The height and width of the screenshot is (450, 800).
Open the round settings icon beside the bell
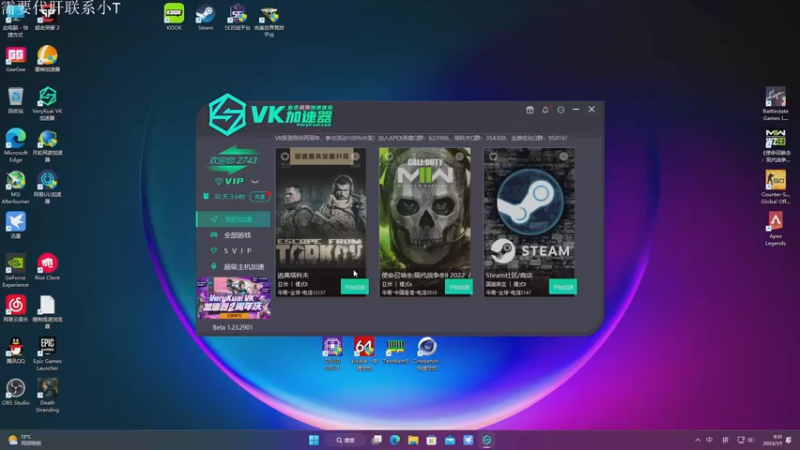pos(561,110)
